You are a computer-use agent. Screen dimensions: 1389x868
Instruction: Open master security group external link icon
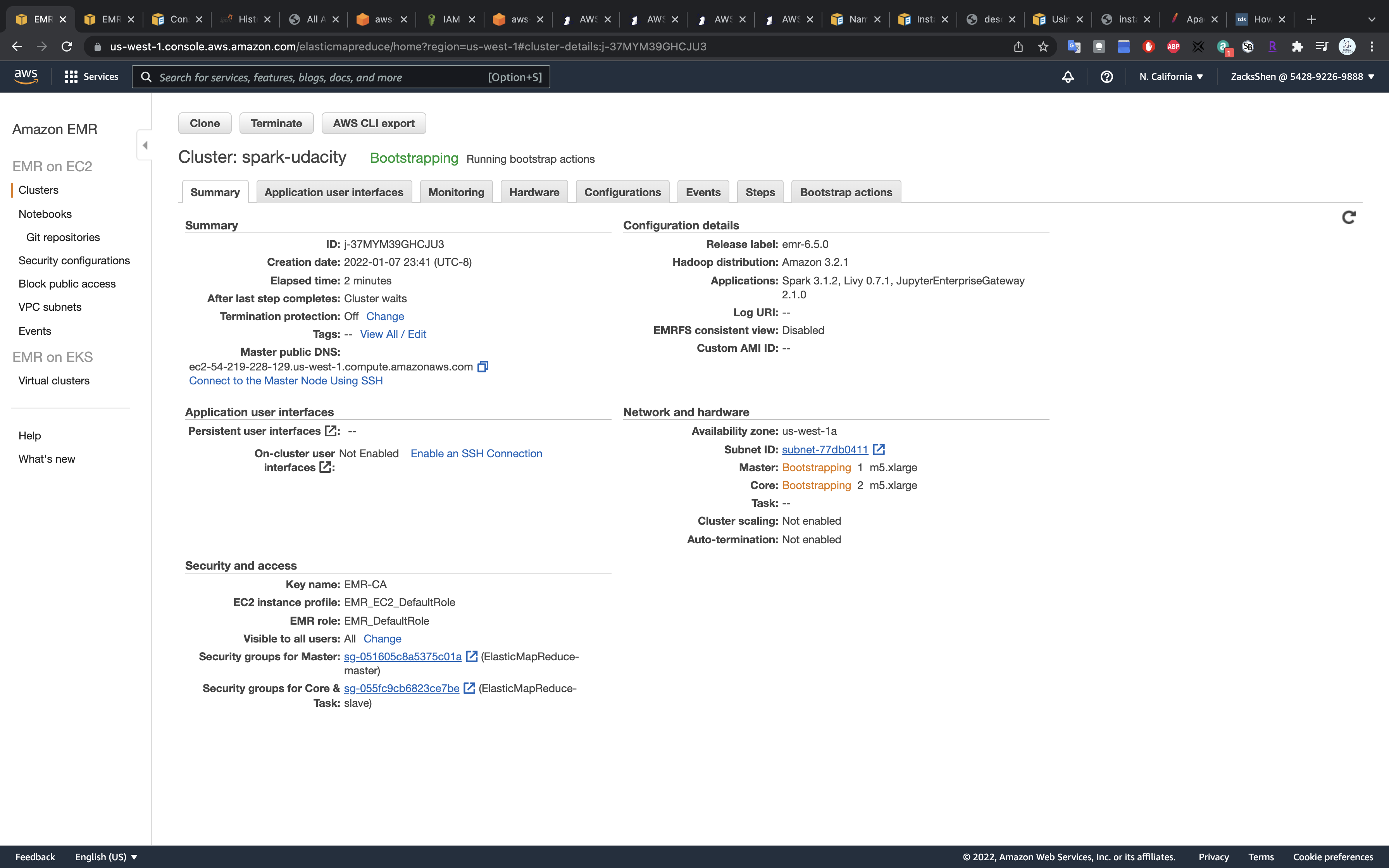[x=471, y=656]
